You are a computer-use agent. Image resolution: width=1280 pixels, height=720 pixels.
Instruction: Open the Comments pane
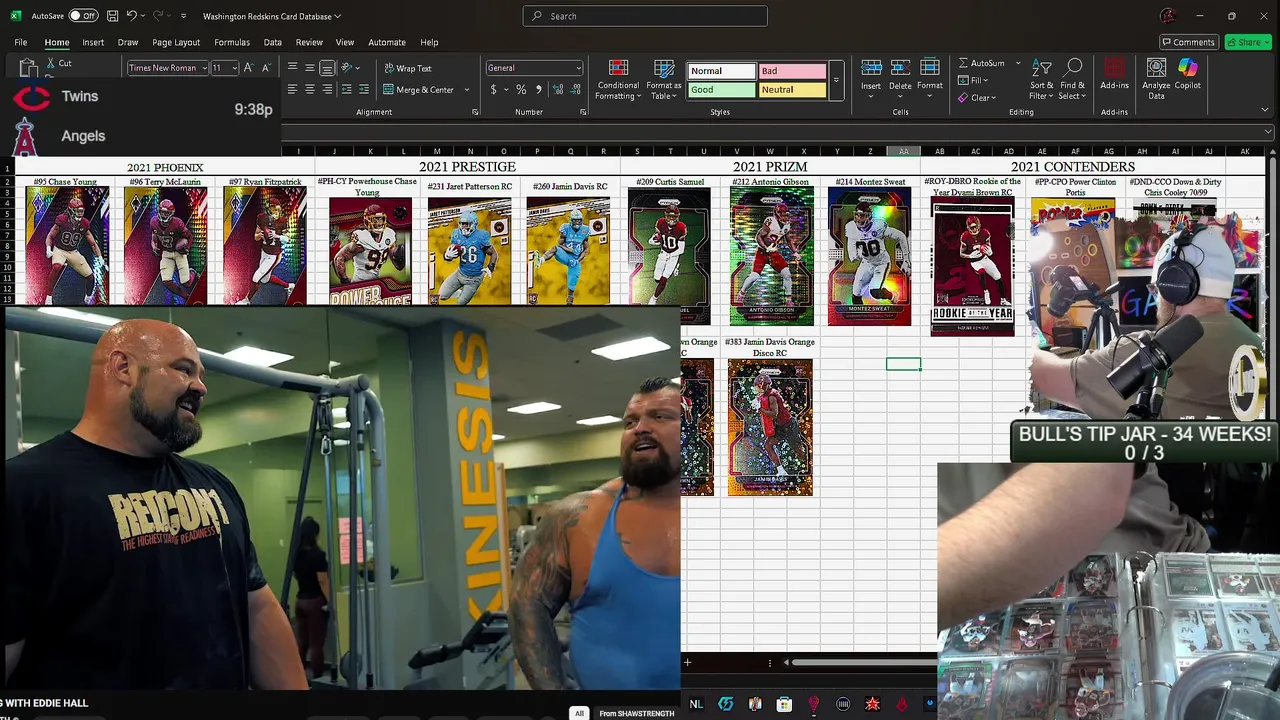click(x=1188, y=42)
